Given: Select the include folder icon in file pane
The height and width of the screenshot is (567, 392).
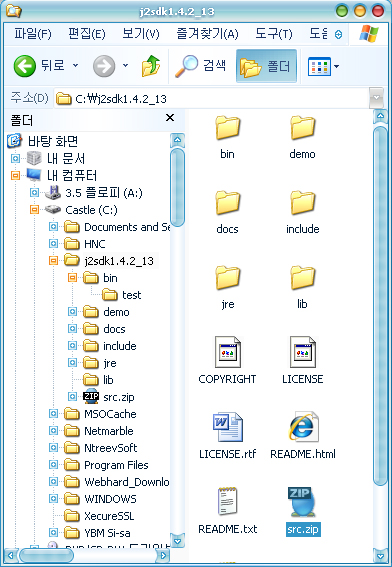Looking at the screenshot, I should pyautogui.click(x=302, y=203).
